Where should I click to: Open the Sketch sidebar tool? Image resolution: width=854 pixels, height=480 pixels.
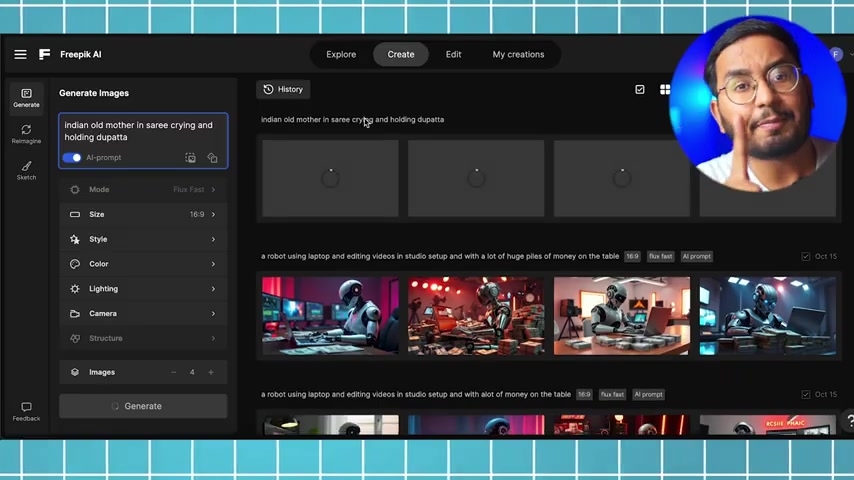(26, 171)
